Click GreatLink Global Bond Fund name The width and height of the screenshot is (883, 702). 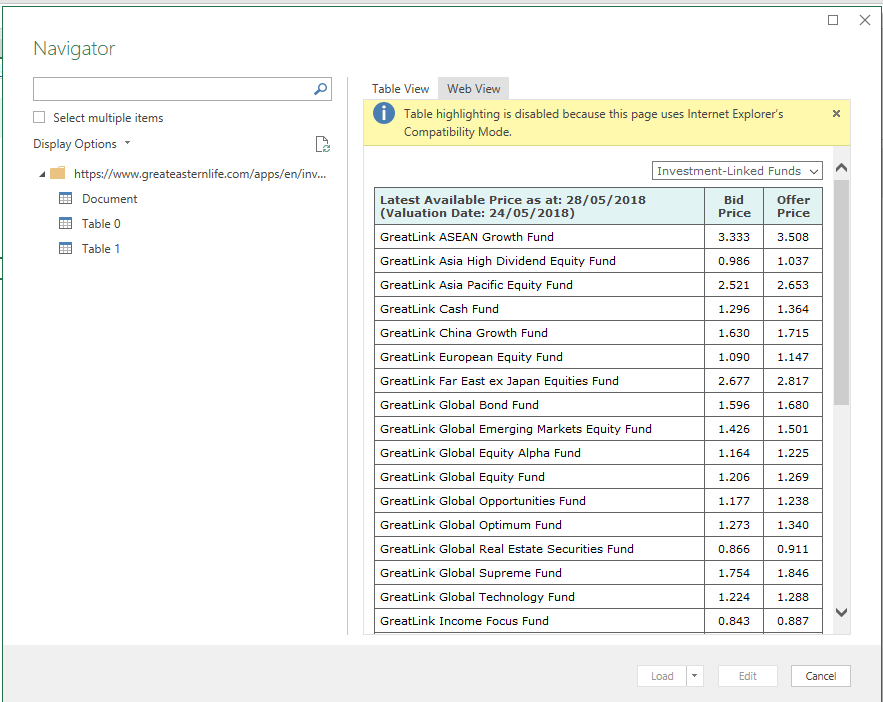click(459, 405)
